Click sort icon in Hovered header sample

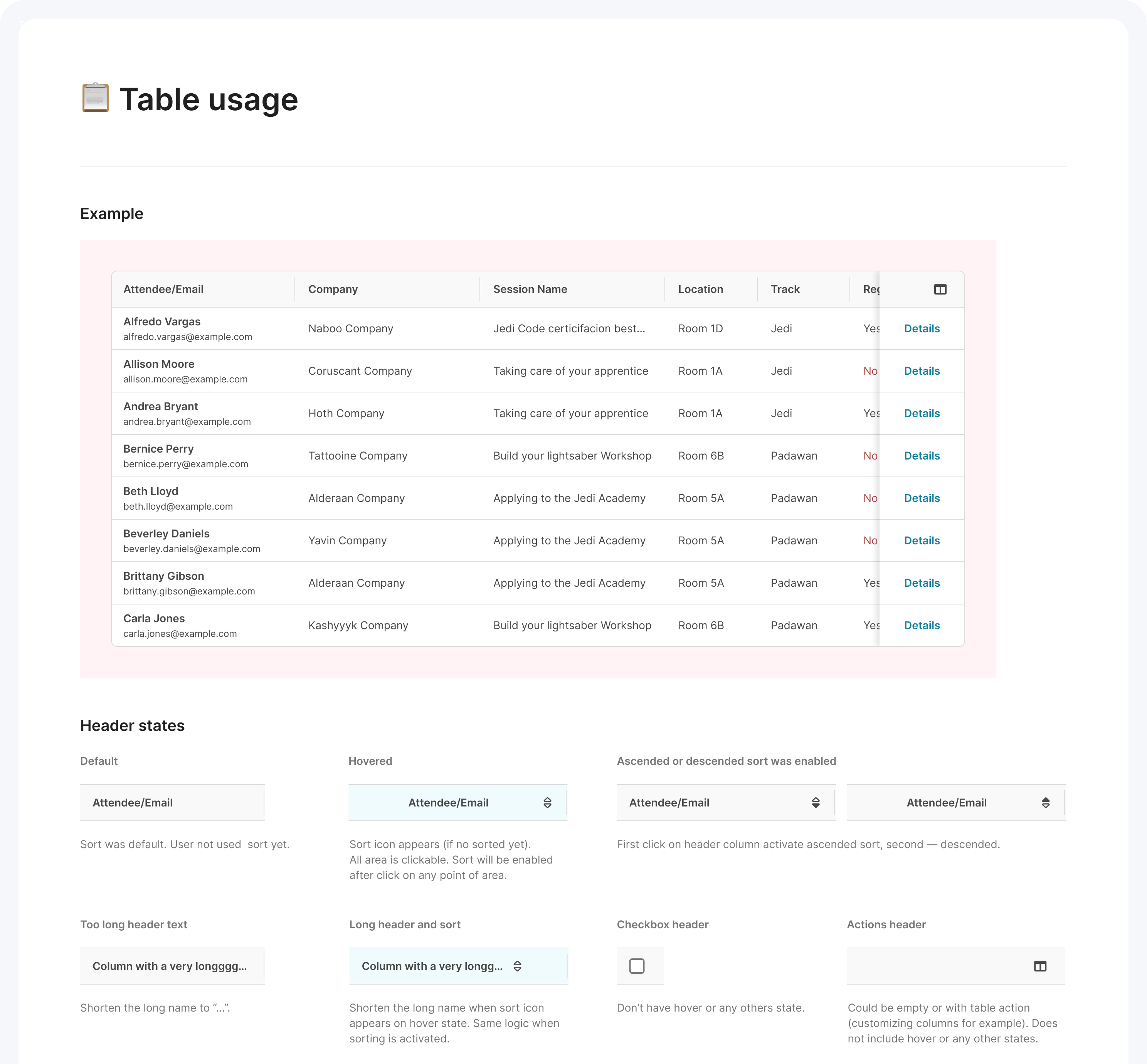(x=547, y=803)
